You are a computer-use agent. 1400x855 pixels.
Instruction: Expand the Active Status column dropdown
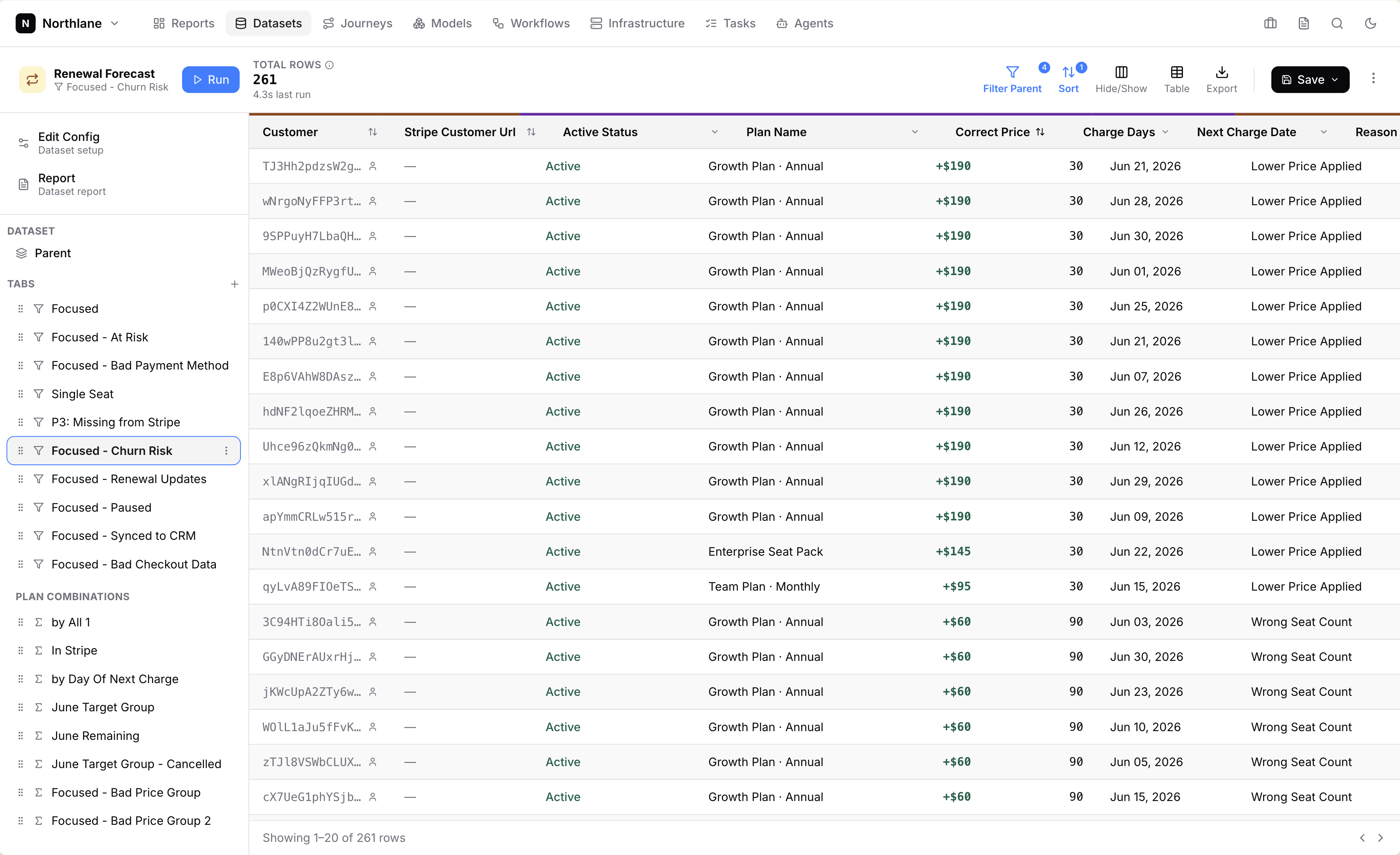(x=714, y=132)
